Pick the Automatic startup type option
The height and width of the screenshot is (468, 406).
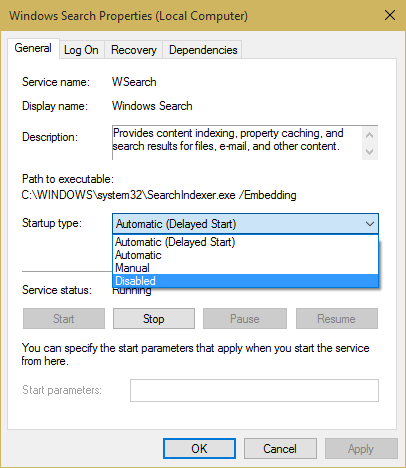tap(246, 255)
